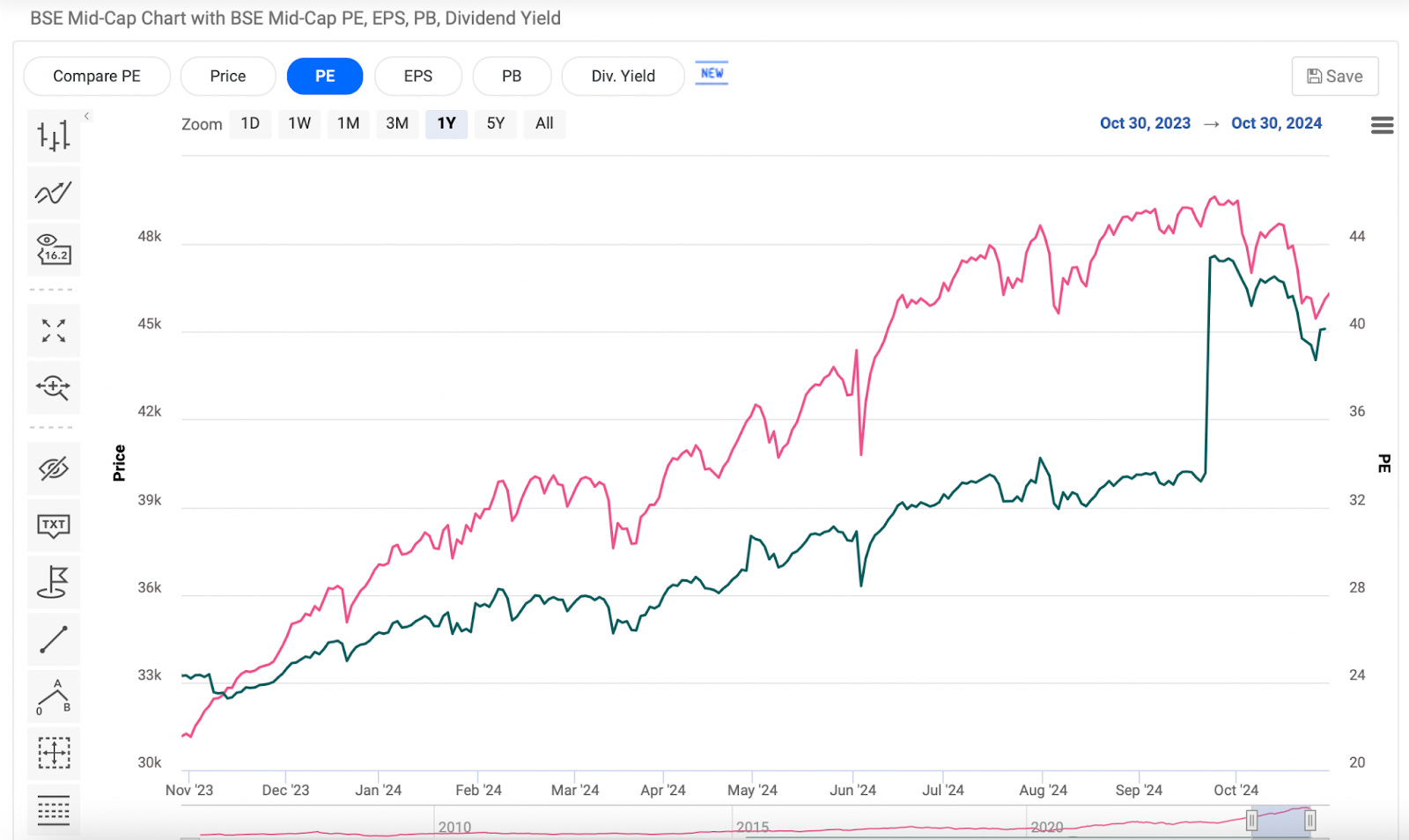Set zoom range to 1W

pyautogui.click(x=299, y=124)
